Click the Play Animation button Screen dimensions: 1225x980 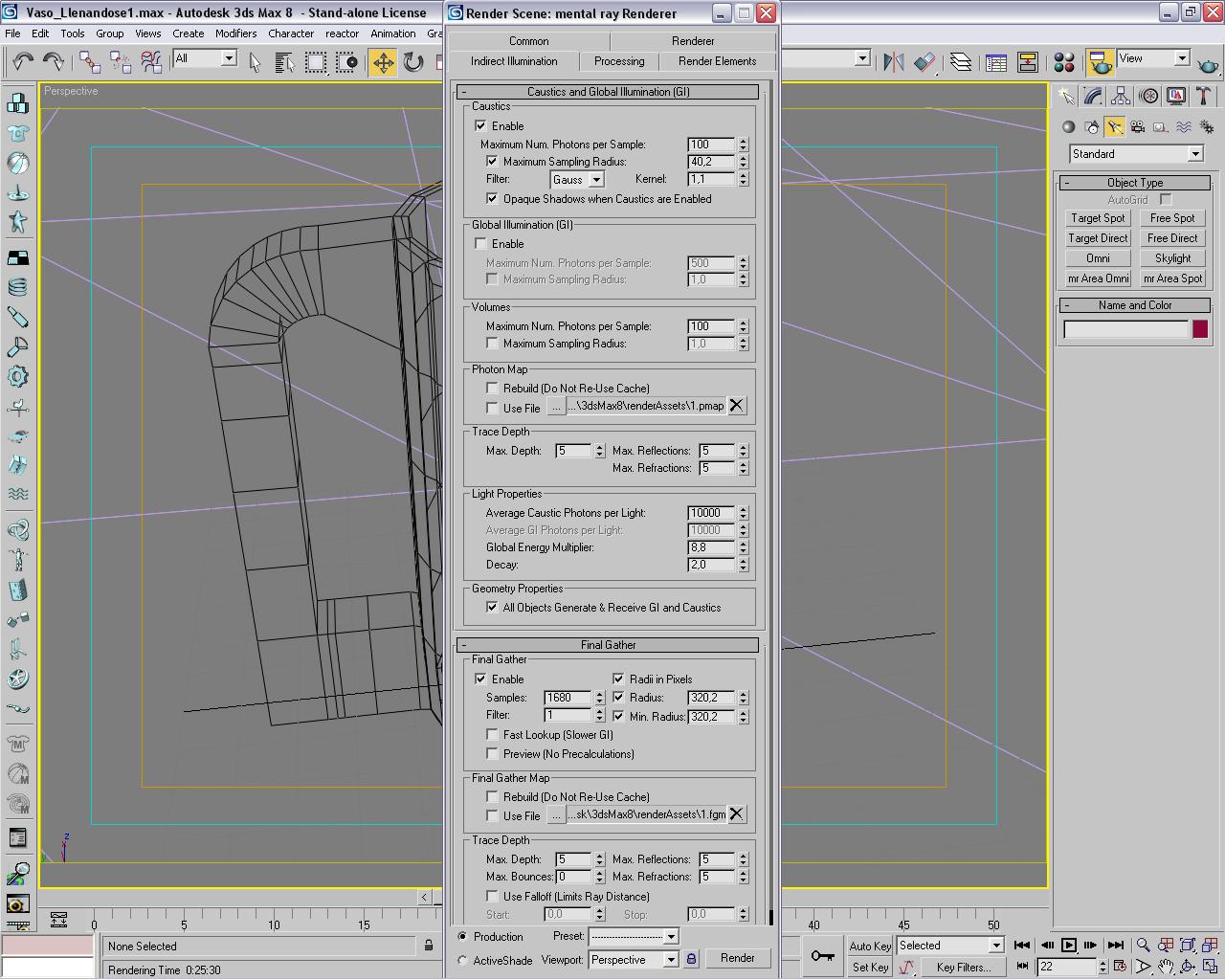click(x=1068, y=946)
